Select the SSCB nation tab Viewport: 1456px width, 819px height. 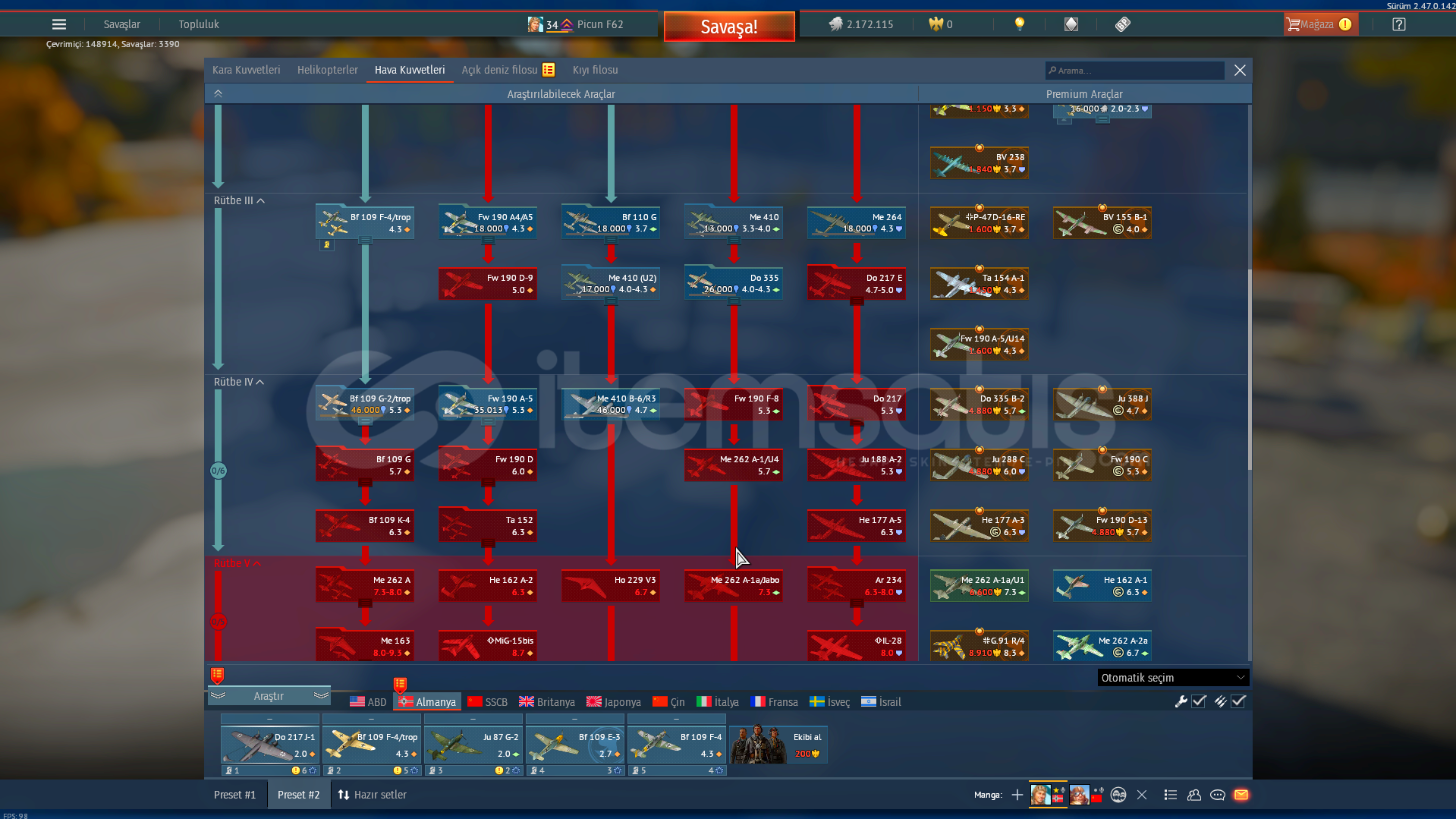tap(488, 702)
